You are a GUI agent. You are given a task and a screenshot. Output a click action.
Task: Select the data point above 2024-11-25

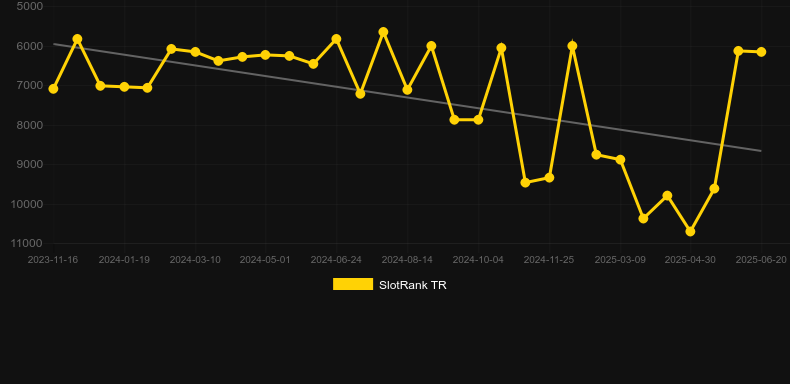coord(549,178)
